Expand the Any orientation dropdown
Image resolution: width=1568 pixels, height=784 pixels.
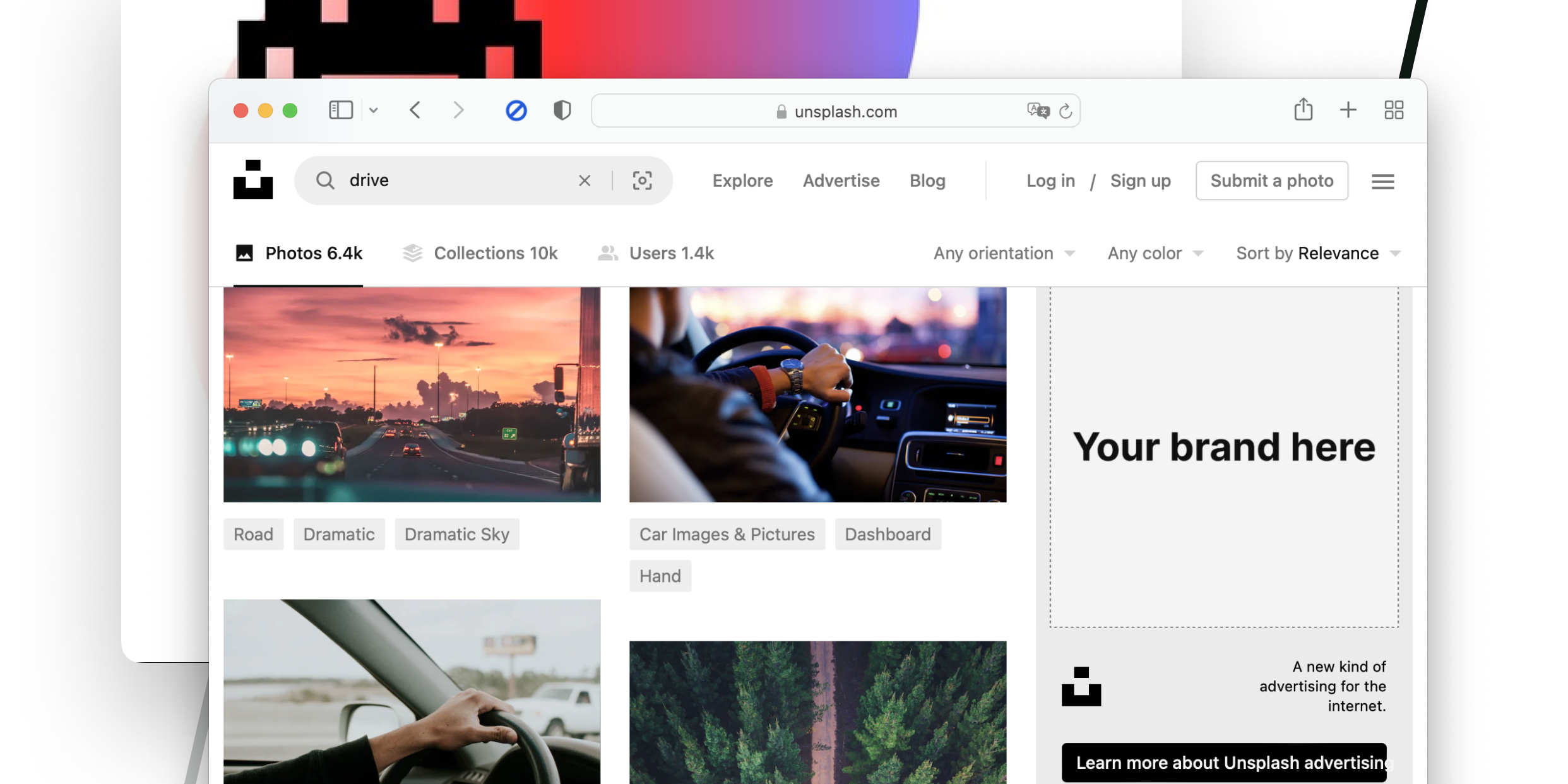(x=1004, y=253)
